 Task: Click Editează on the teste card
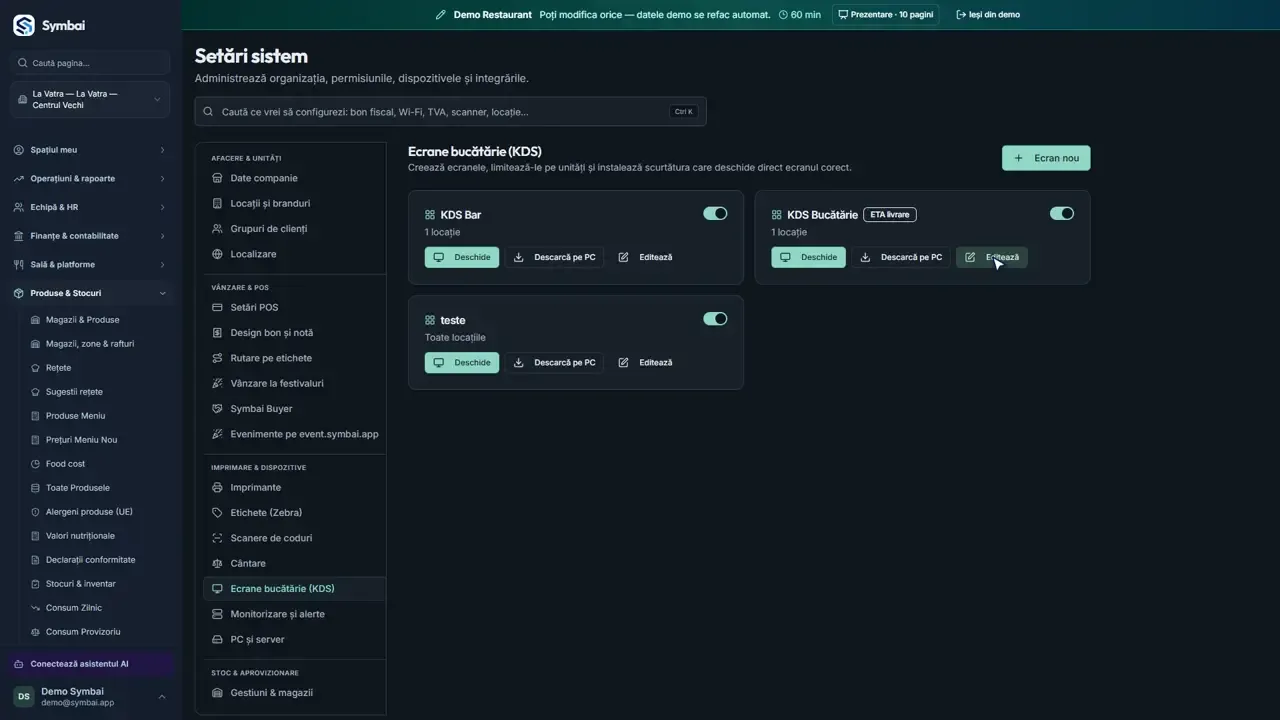645,362
